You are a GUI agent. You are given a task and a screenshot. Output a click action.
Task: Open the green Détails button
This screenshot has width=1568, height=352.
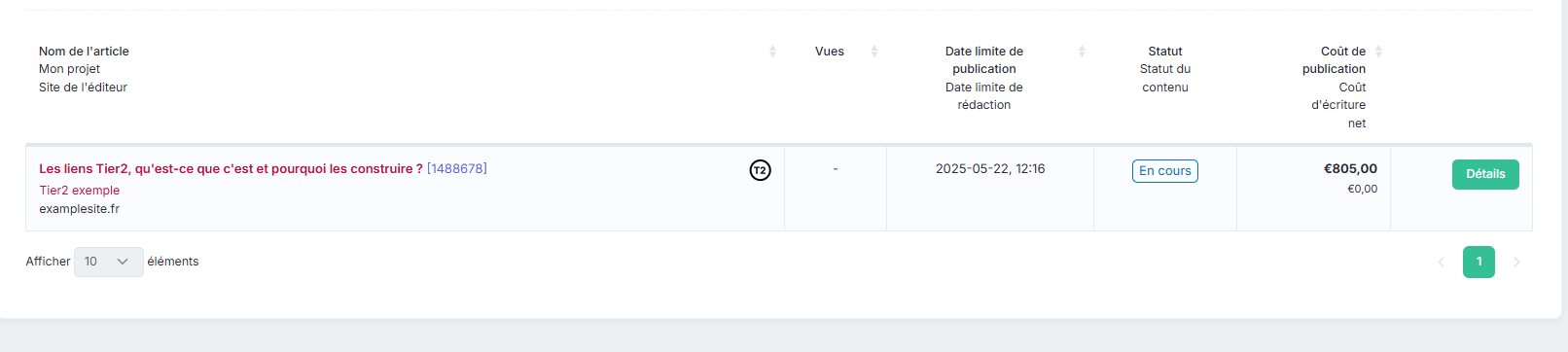click(x=1485, y=174)
